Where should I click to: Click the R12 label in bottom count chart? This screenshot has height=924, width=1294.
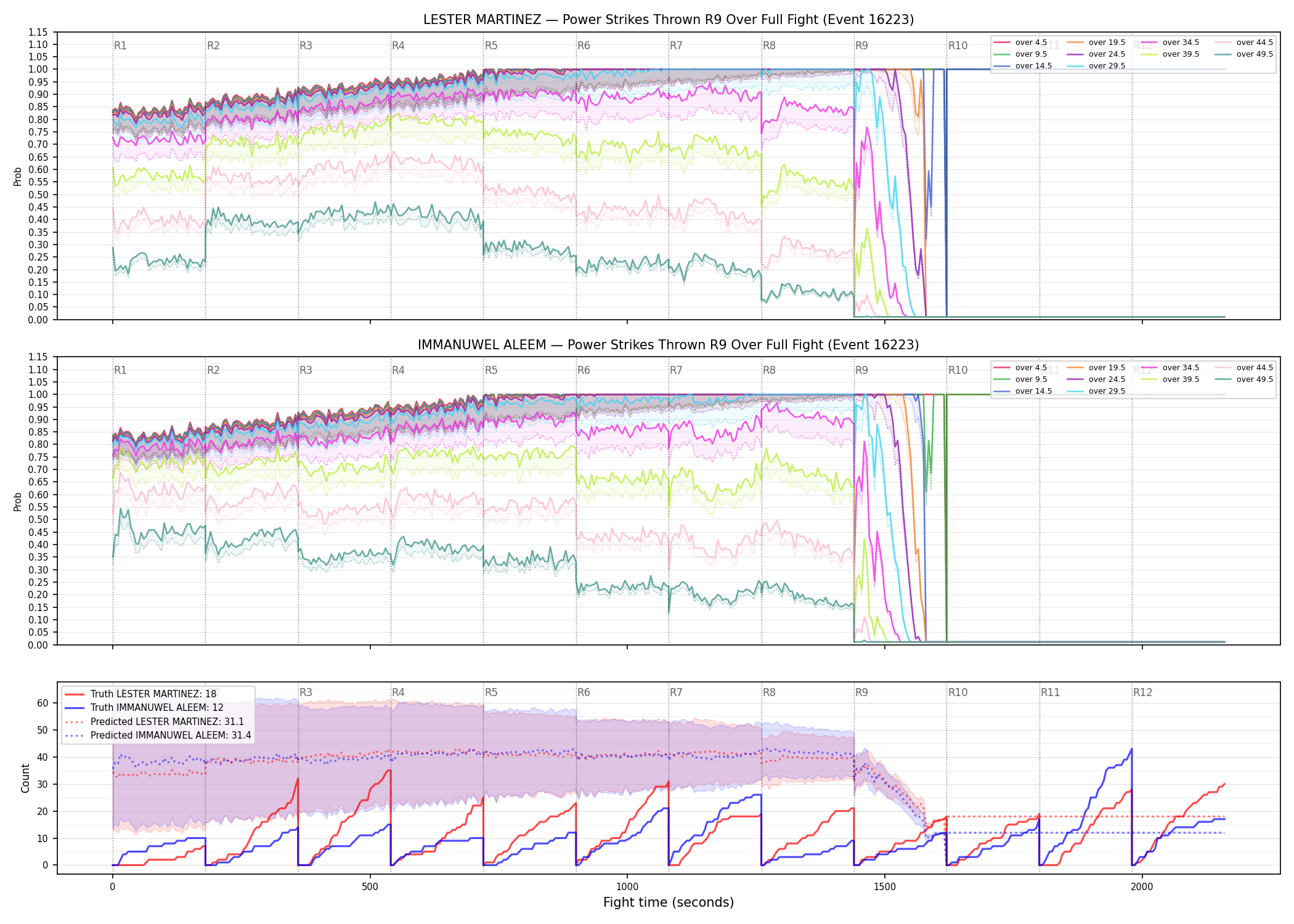pos(1142,692)
